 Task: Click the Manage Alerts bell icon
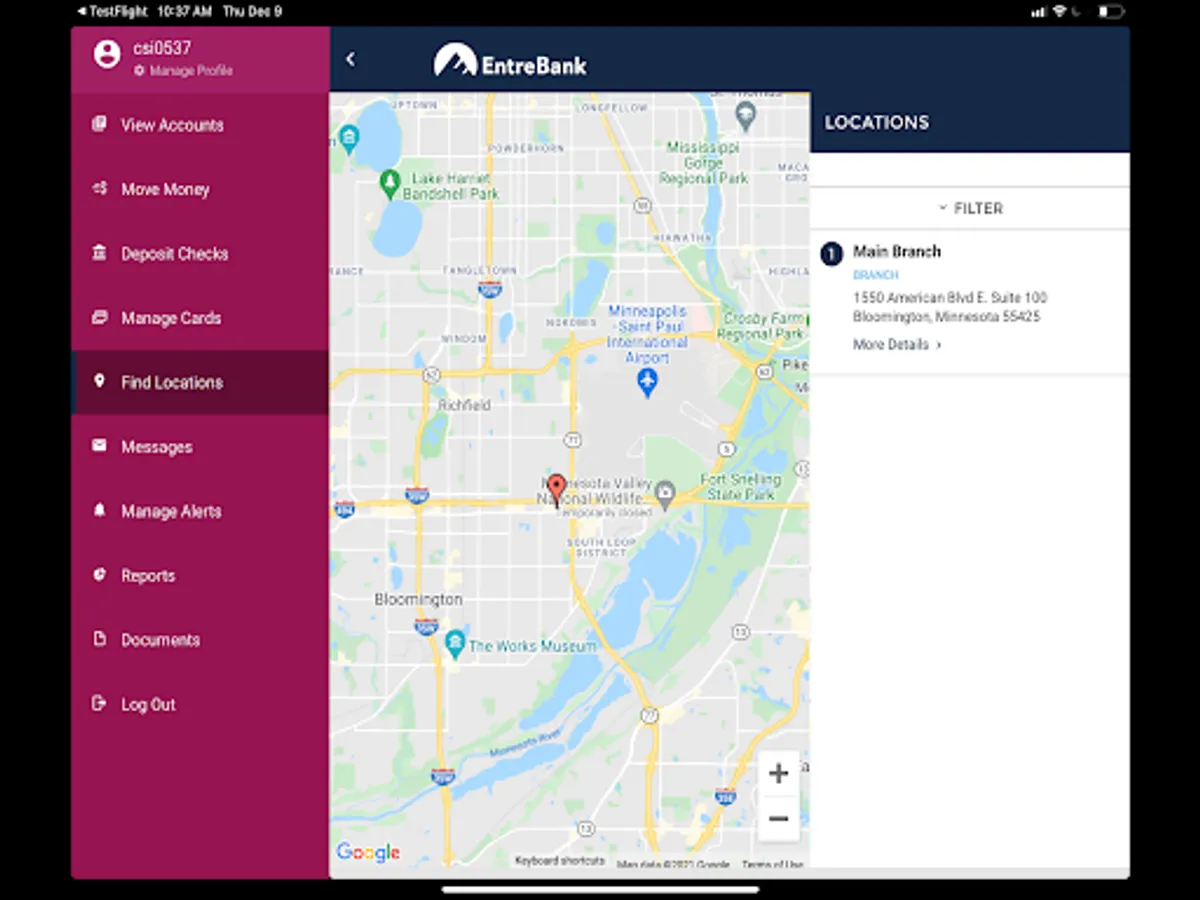click(99, 510)
